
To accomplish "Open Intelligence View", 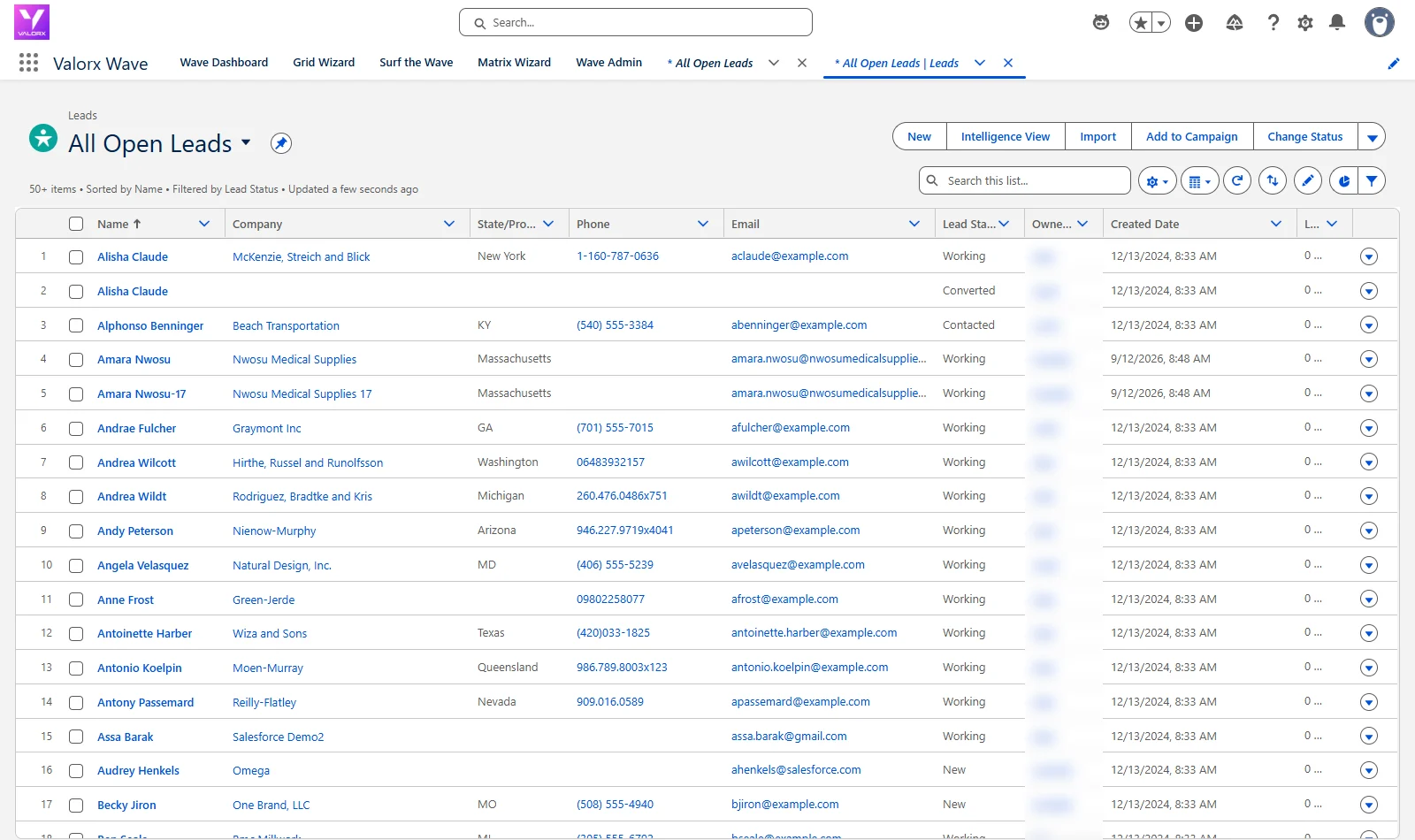I will (1006, 137).
